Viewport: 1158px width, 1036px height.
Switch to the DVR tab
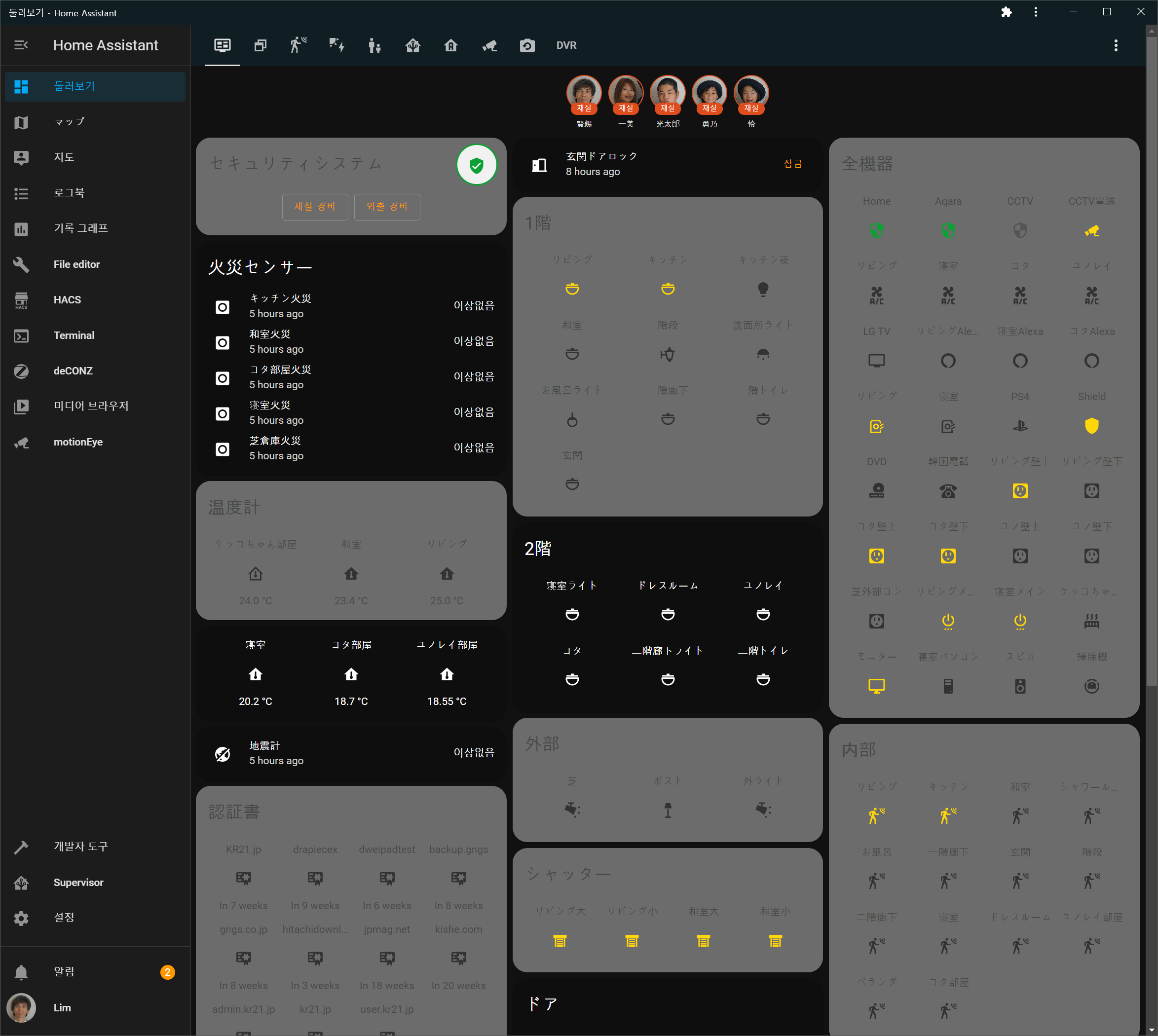[566, 45]
